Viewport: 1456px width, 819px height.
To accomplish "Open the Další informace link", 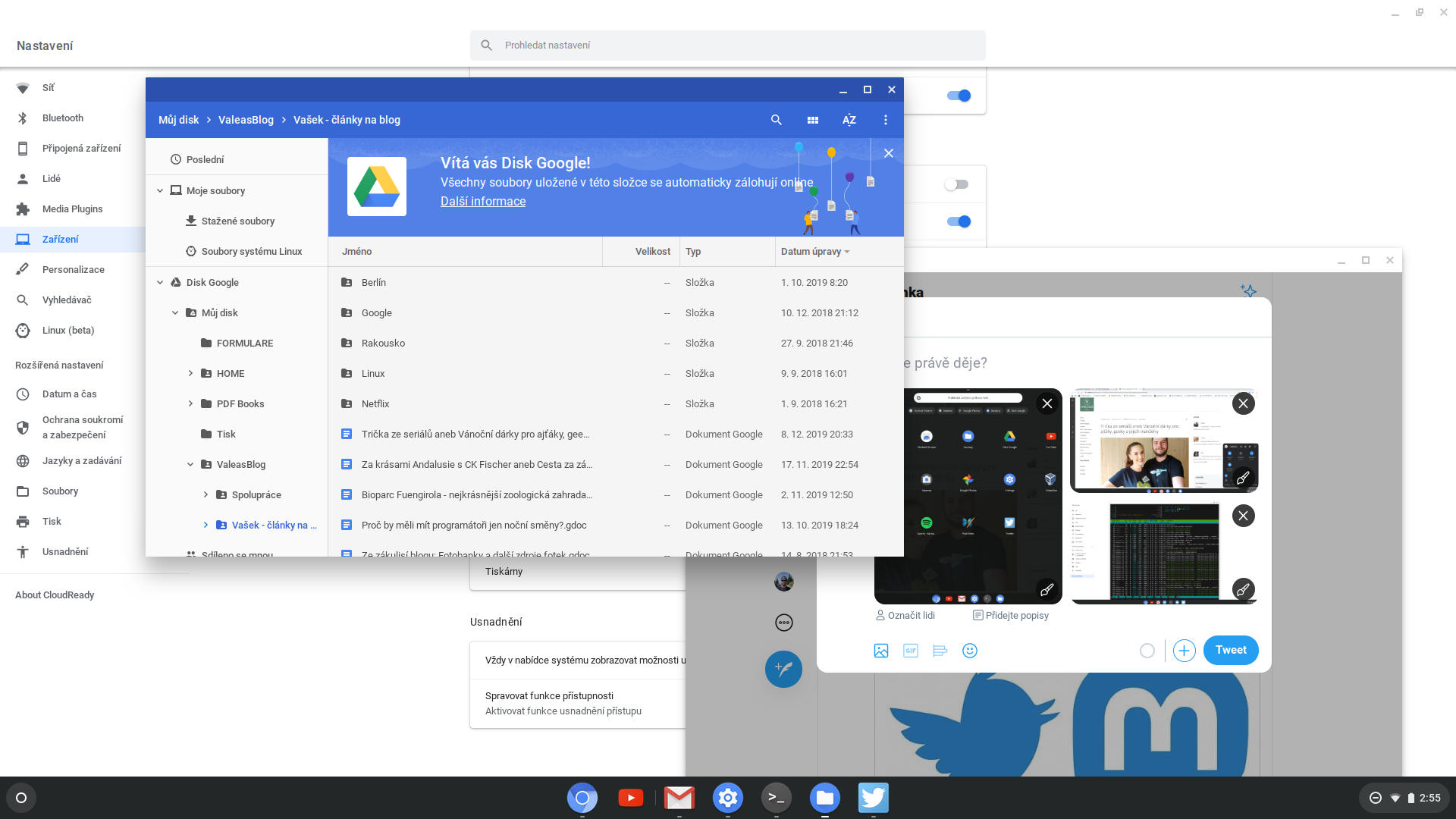I will point(483,201).
